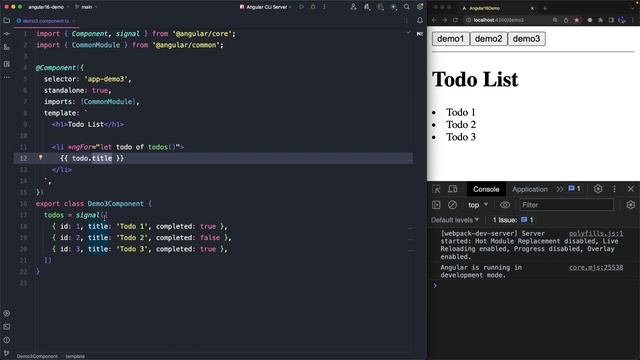Open the structure tool window icon
This screenshot has height=360, width=640.
pos(7,48)
